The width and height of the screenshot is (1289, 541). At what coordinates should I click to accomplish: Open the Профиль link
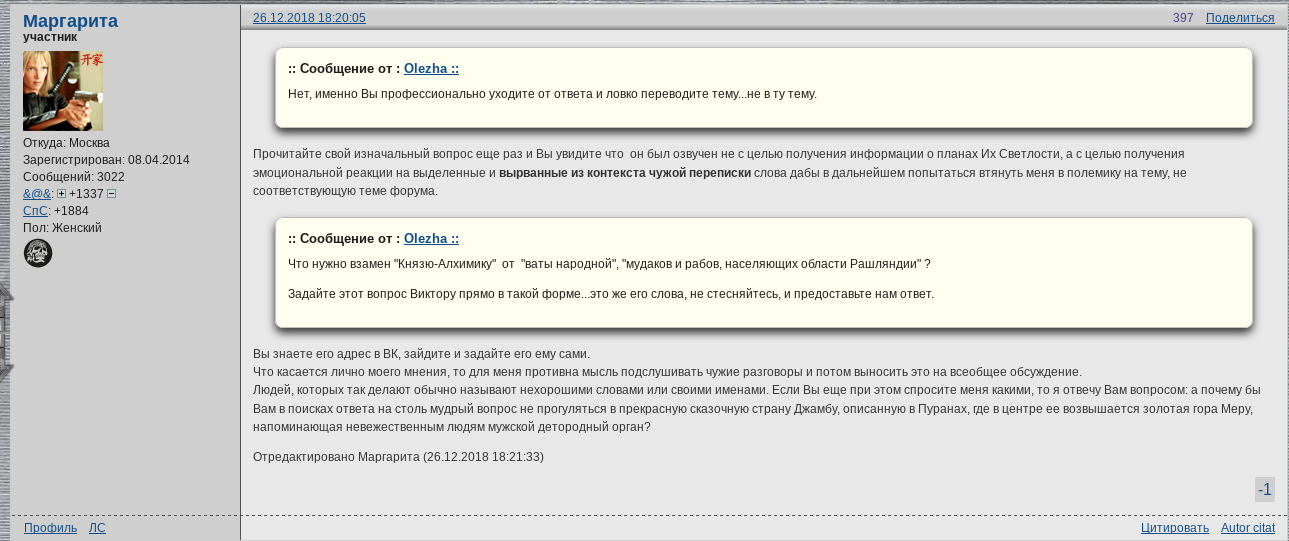(x=50, y=528)
